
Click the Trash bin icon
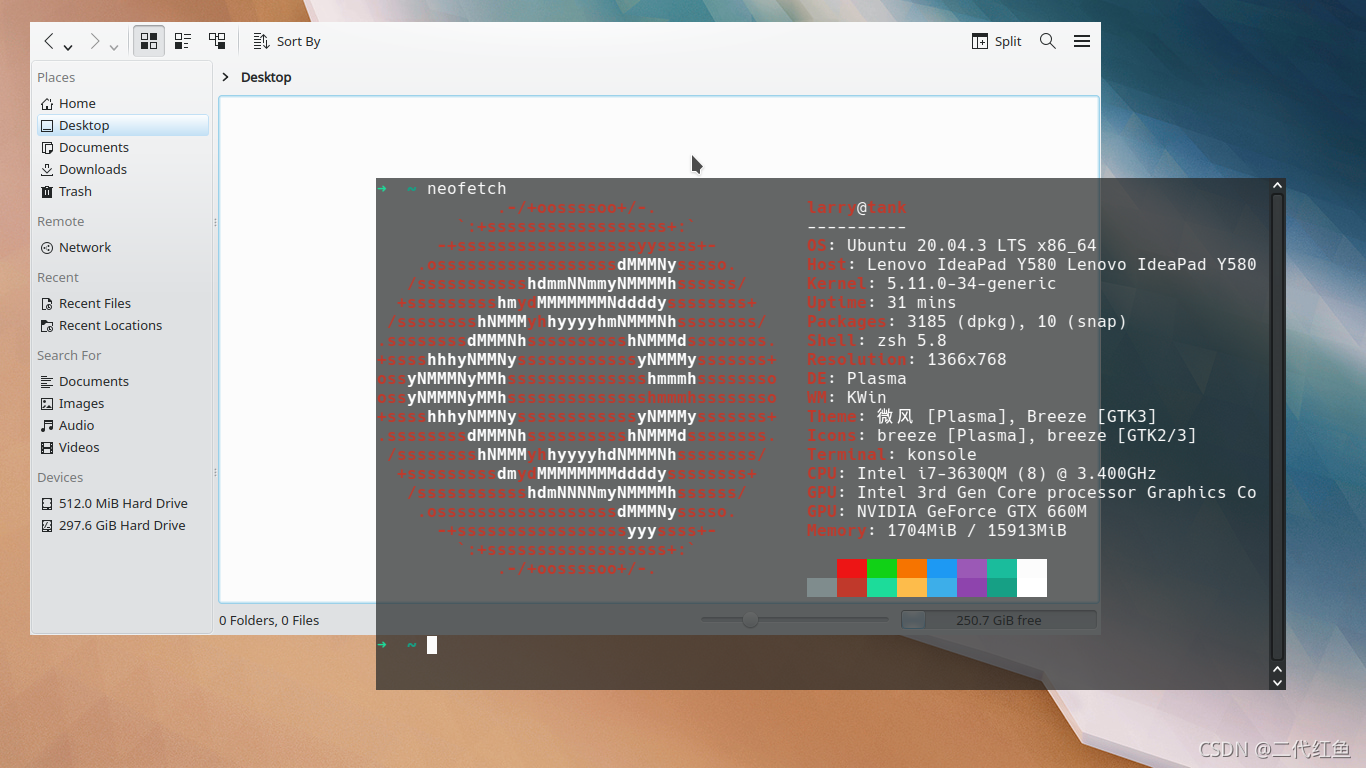click(47, 191)
